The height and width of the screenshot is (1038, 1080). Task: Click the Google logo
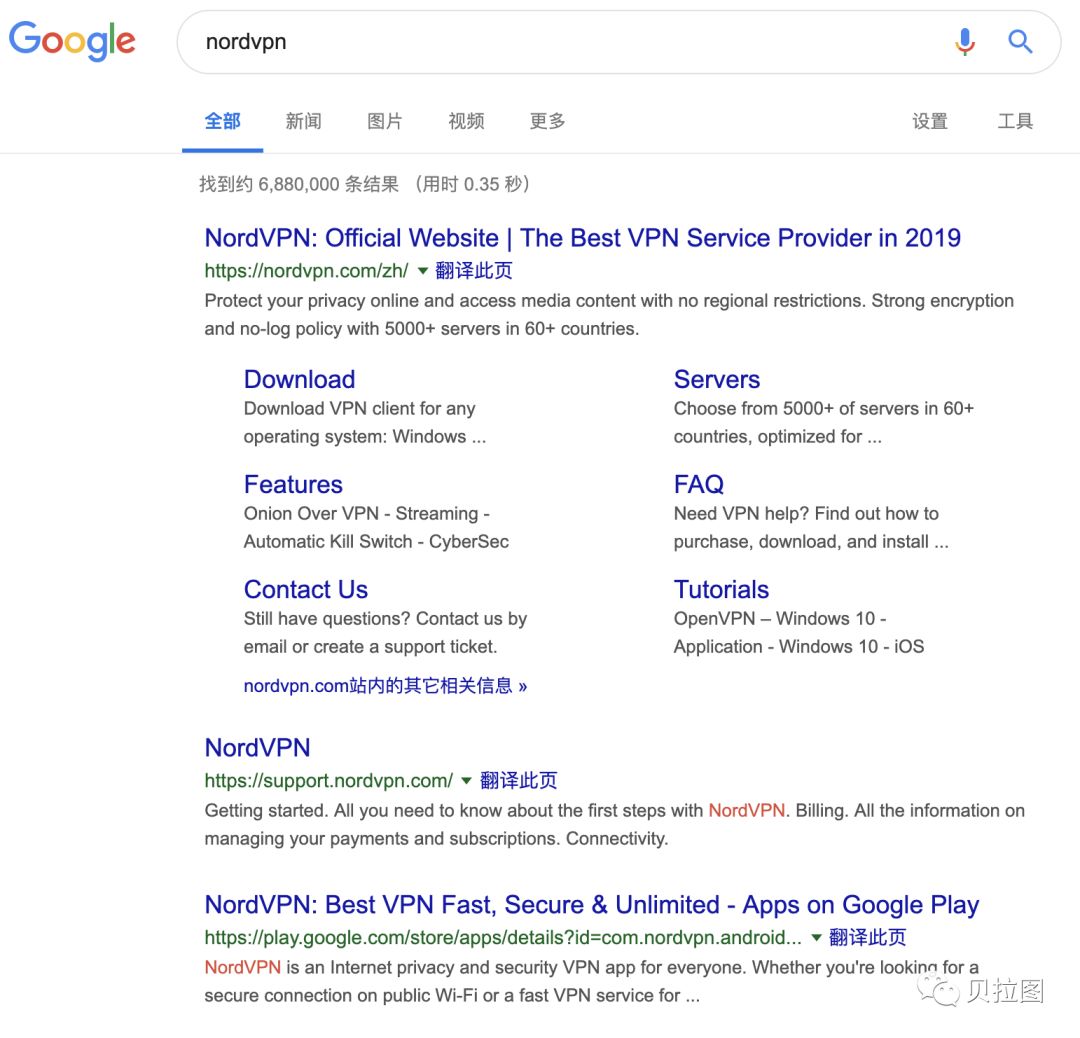[x=72, y=41]
